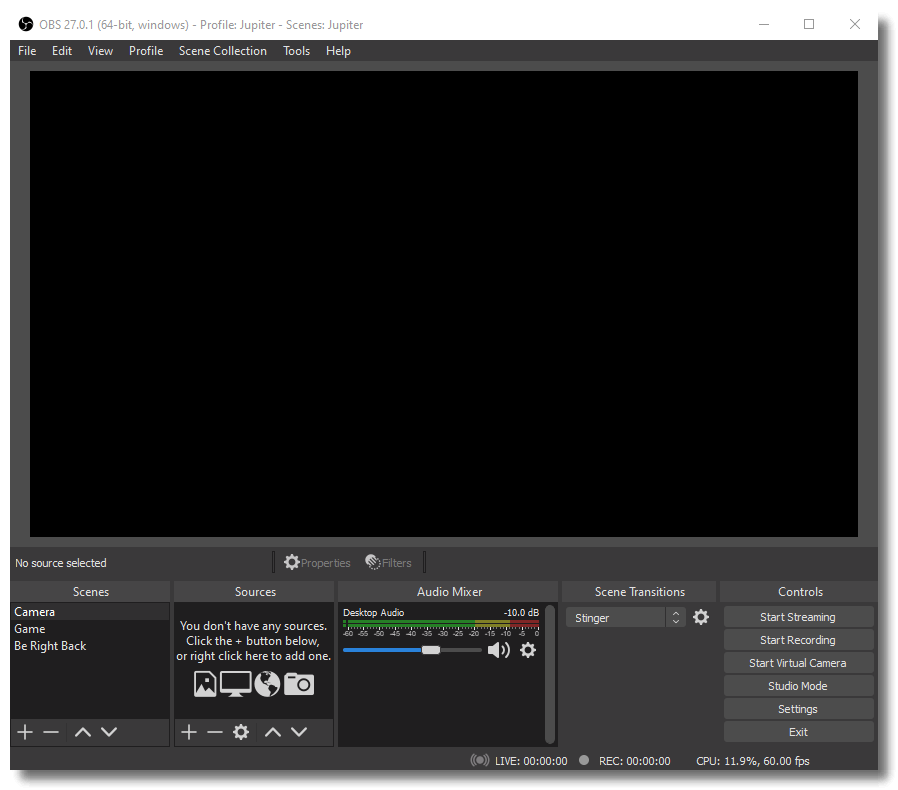Remove selected scene with minus icon
The width and height of the screenshot is (898, 790).
pos(51,732)
